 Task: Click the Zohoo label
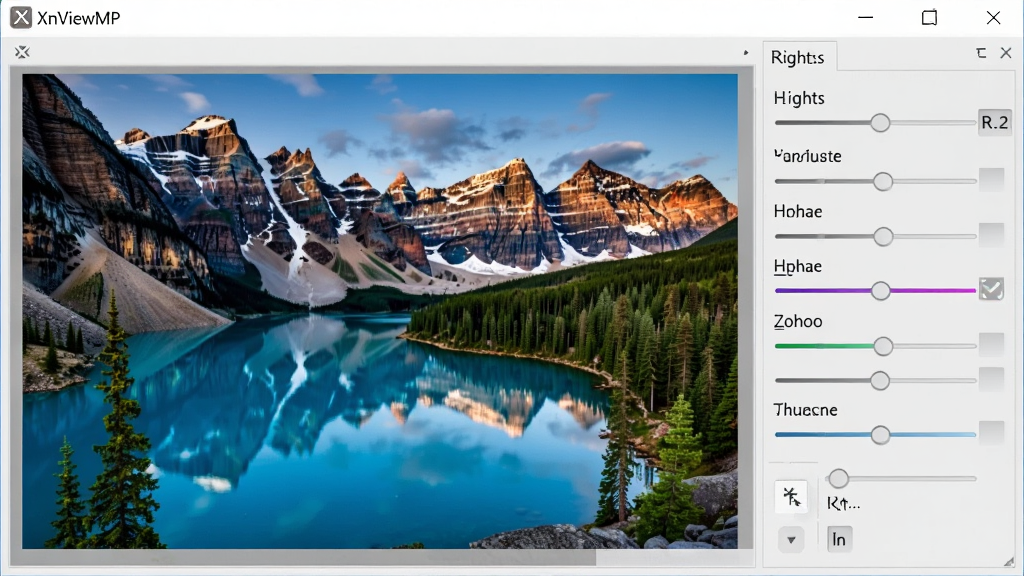point(797,321)
